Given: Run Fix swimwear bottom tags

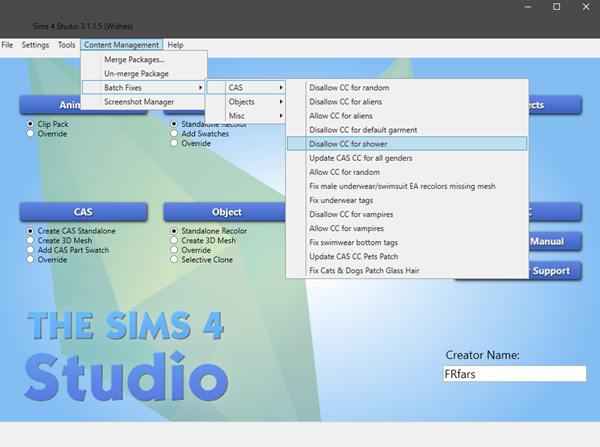Looking at the screenshot, I should 407,242.
